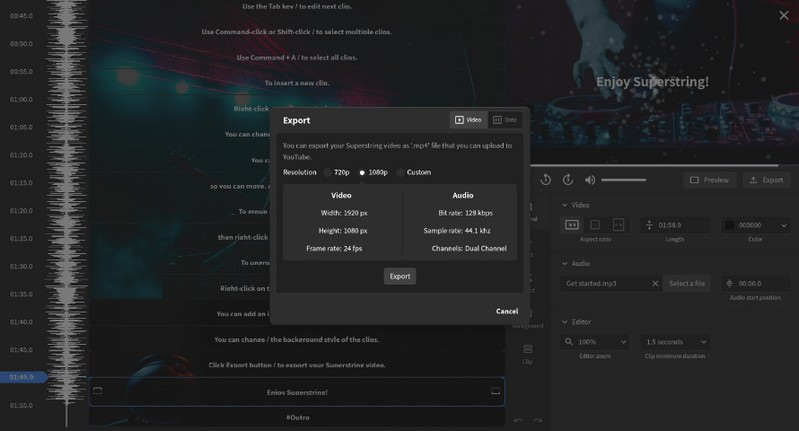Close the editor with top-right X
Screen dimensions: 799x431
click(x=783, y=15)
